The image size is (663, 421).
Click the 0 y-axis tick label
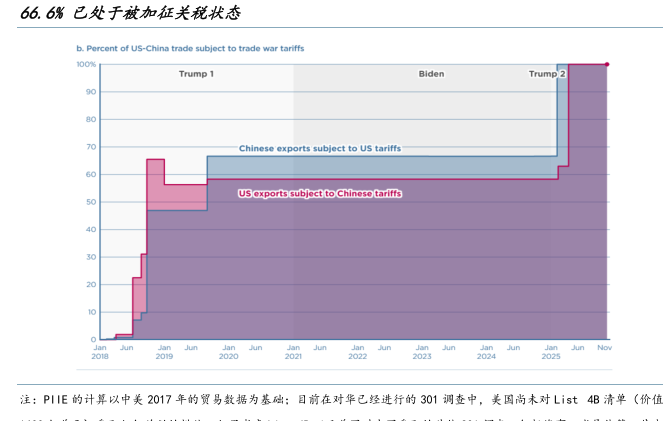pyautogui.click(x=92, y=340)
